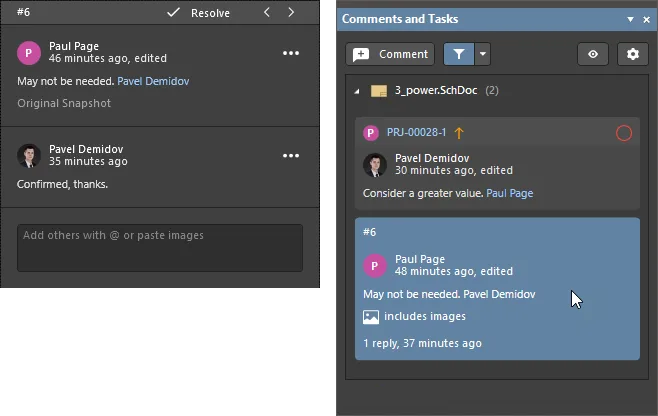The width and height of the screenshot is (658, 416).
Task: Close the Comments and Tasks panel
Action: [x=646, y=19]
